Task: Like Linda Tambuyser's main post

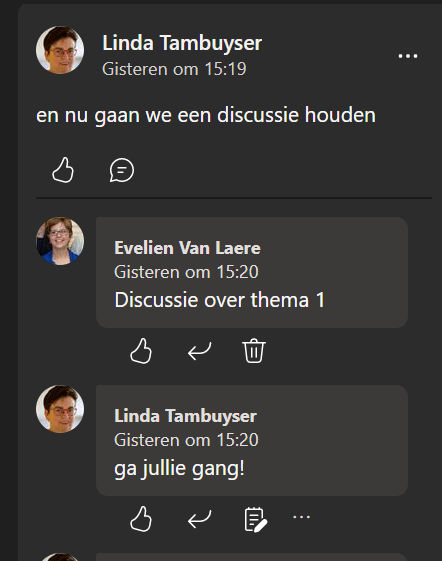Action: click(63, 170)
